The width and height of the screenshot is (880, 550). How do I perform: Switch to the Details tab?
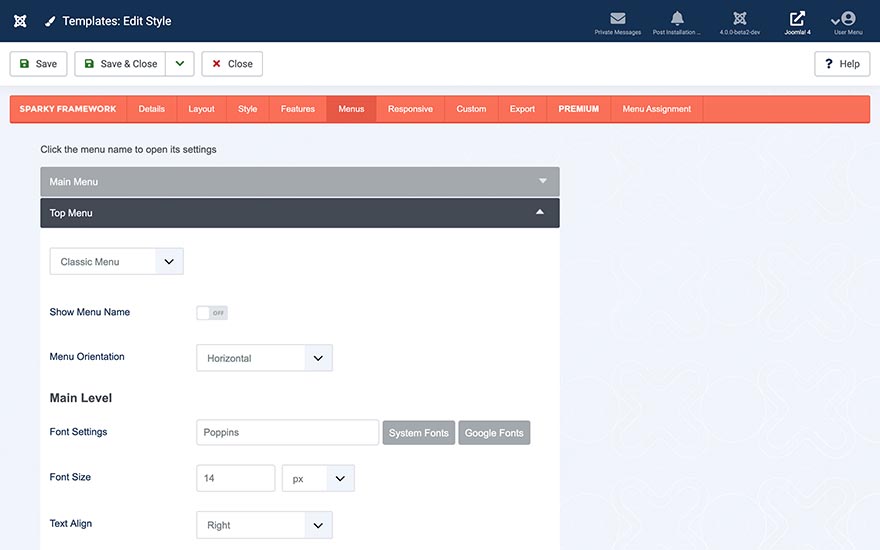pos(152,109)
